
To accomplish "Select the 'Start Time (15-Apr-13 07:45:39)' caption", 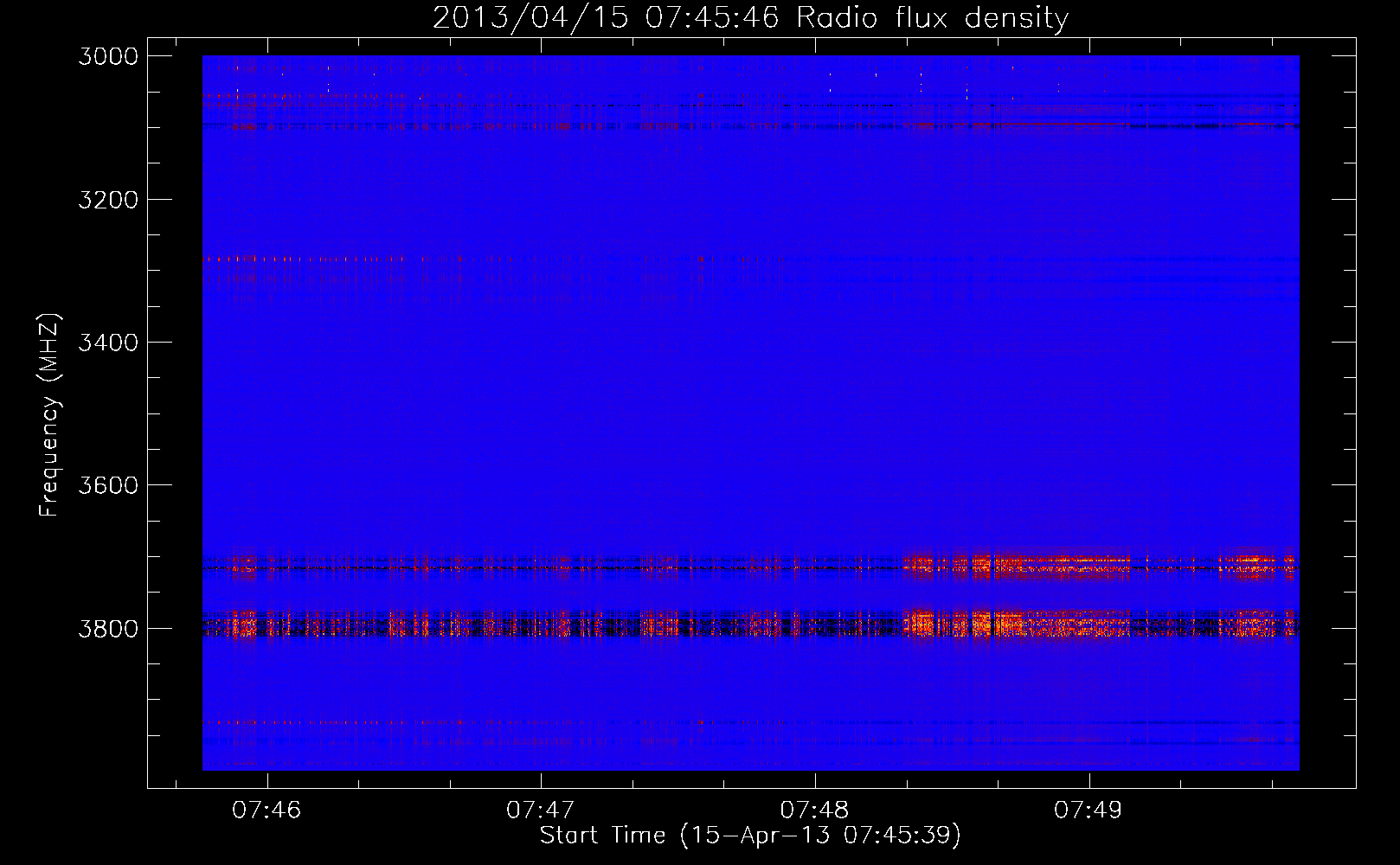I will tap(751, 836).
